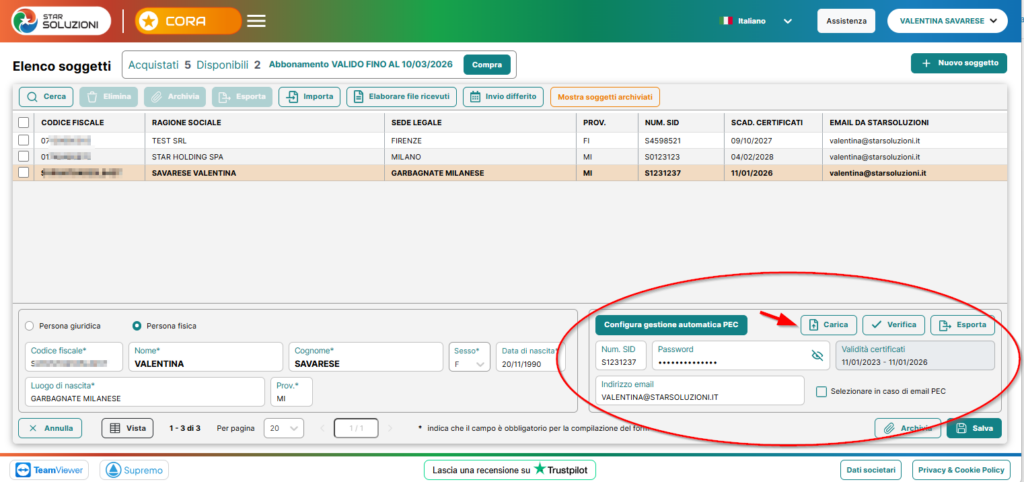The image size is (1024, 482).
Task: Launch TeamViewer from the footer
Action: pos(50,470)
